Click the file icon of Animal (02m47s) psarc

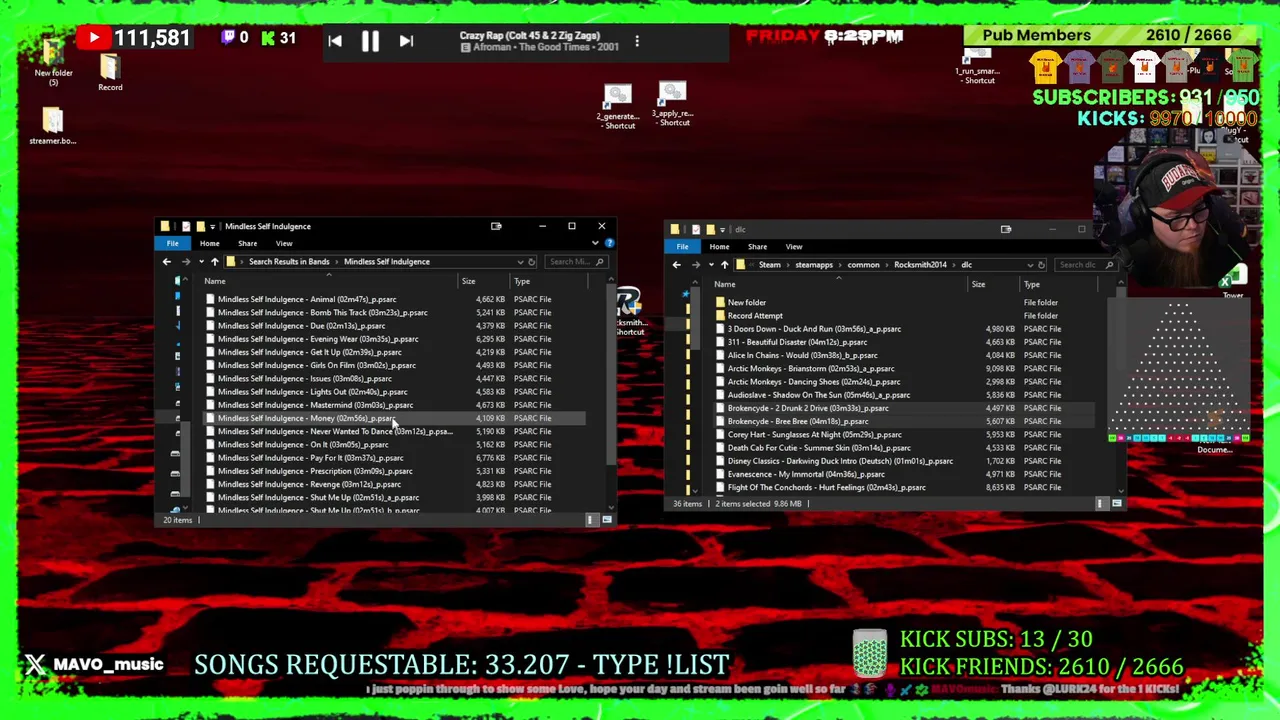point(210,299)
